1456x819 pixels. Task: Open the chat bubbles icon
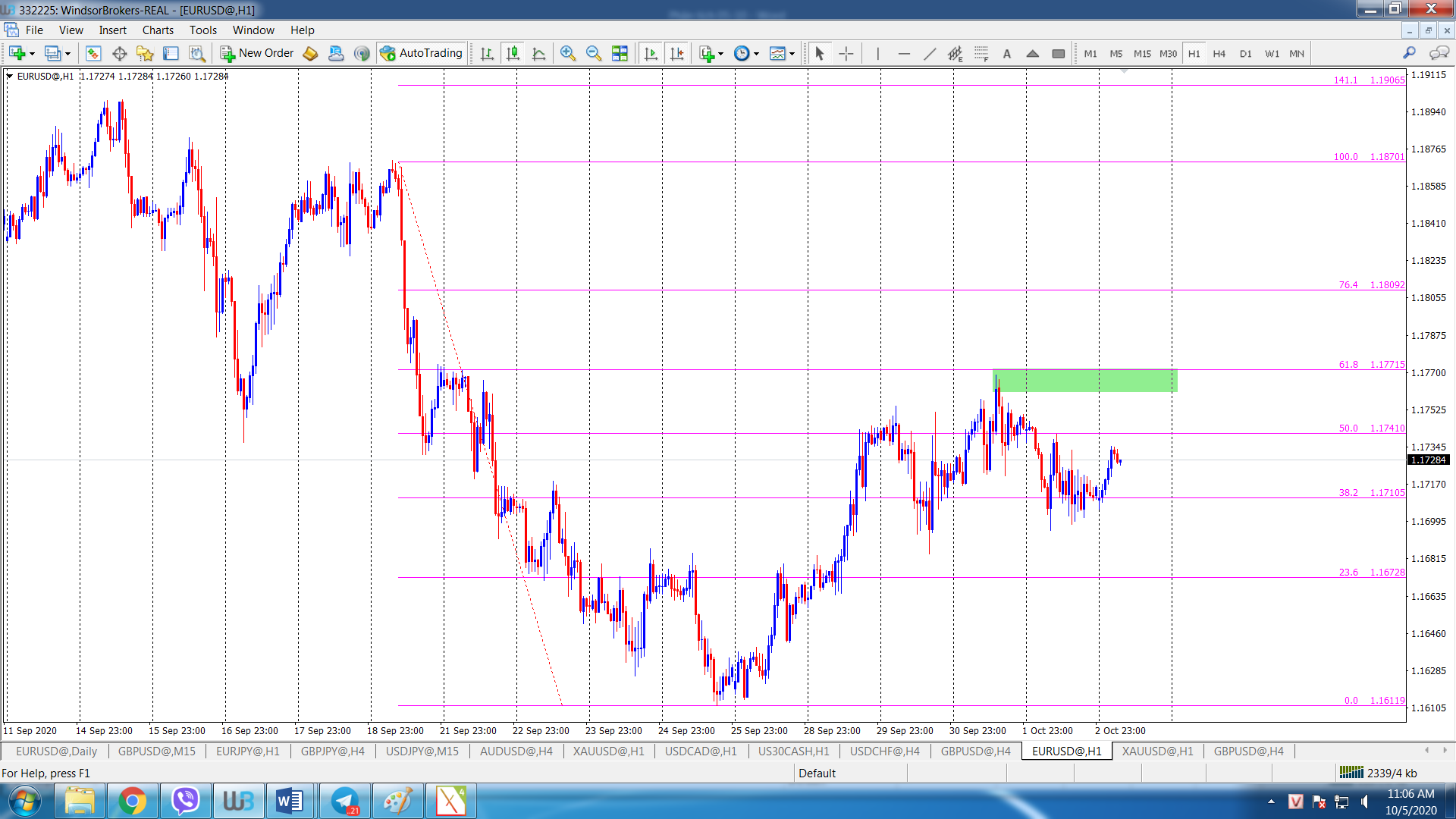click(1439, 52)
